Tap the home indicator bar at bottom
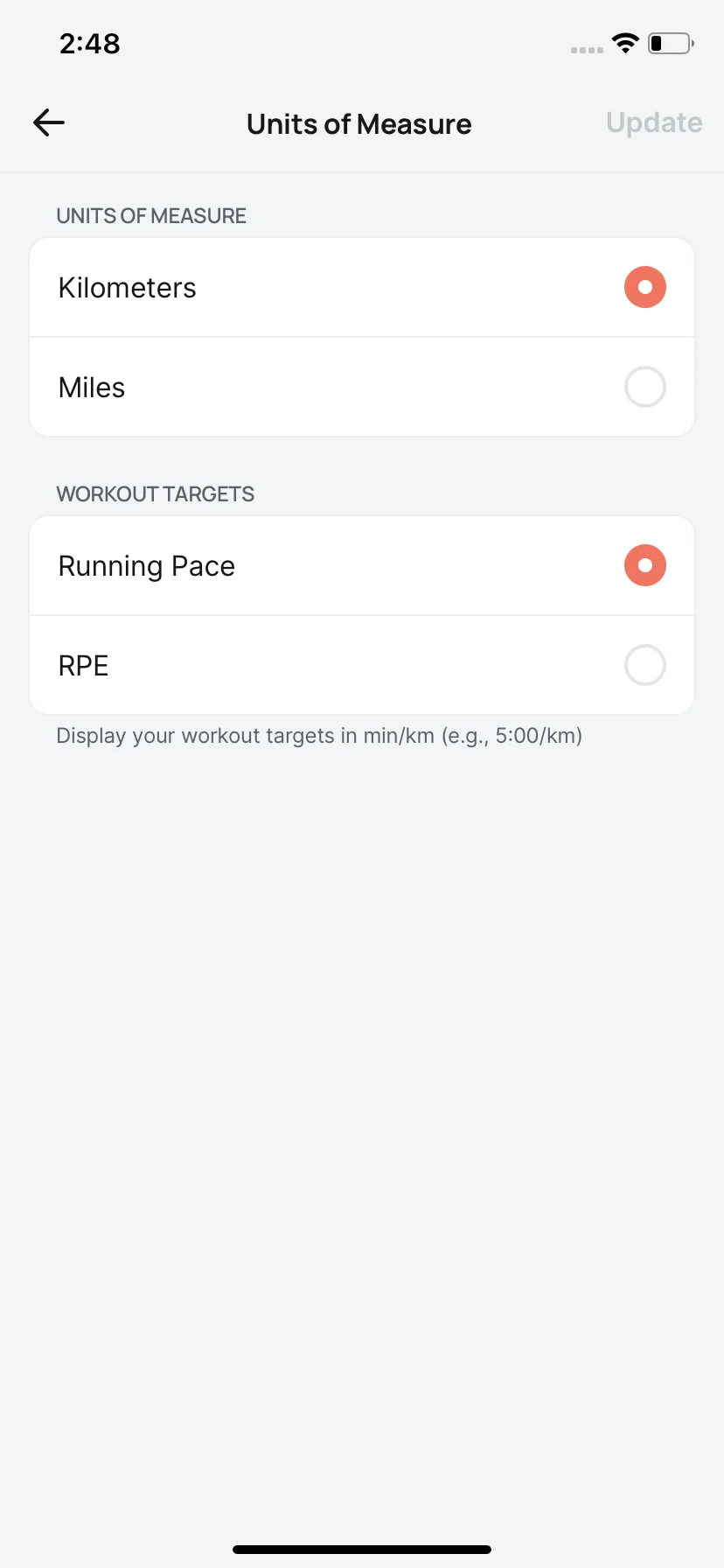The width and height of the screenshot is (724, 1568). pyautogui.click(x=362, y=1550)
